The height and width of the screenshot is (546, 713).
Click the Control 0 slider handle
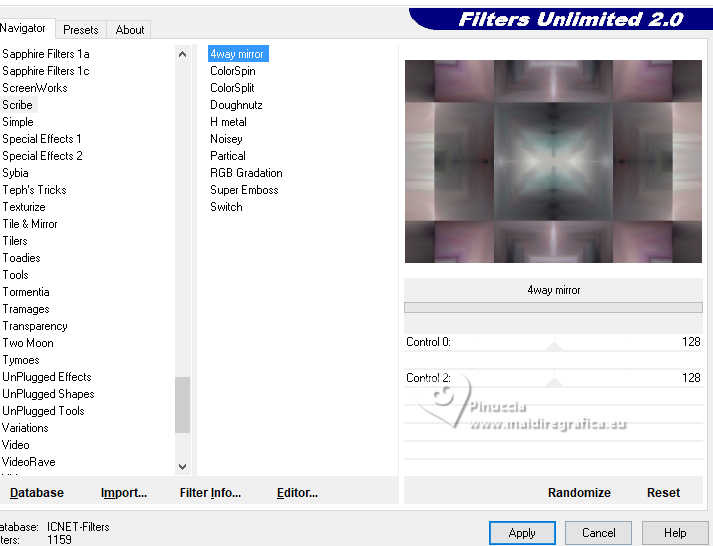(554, 347)
